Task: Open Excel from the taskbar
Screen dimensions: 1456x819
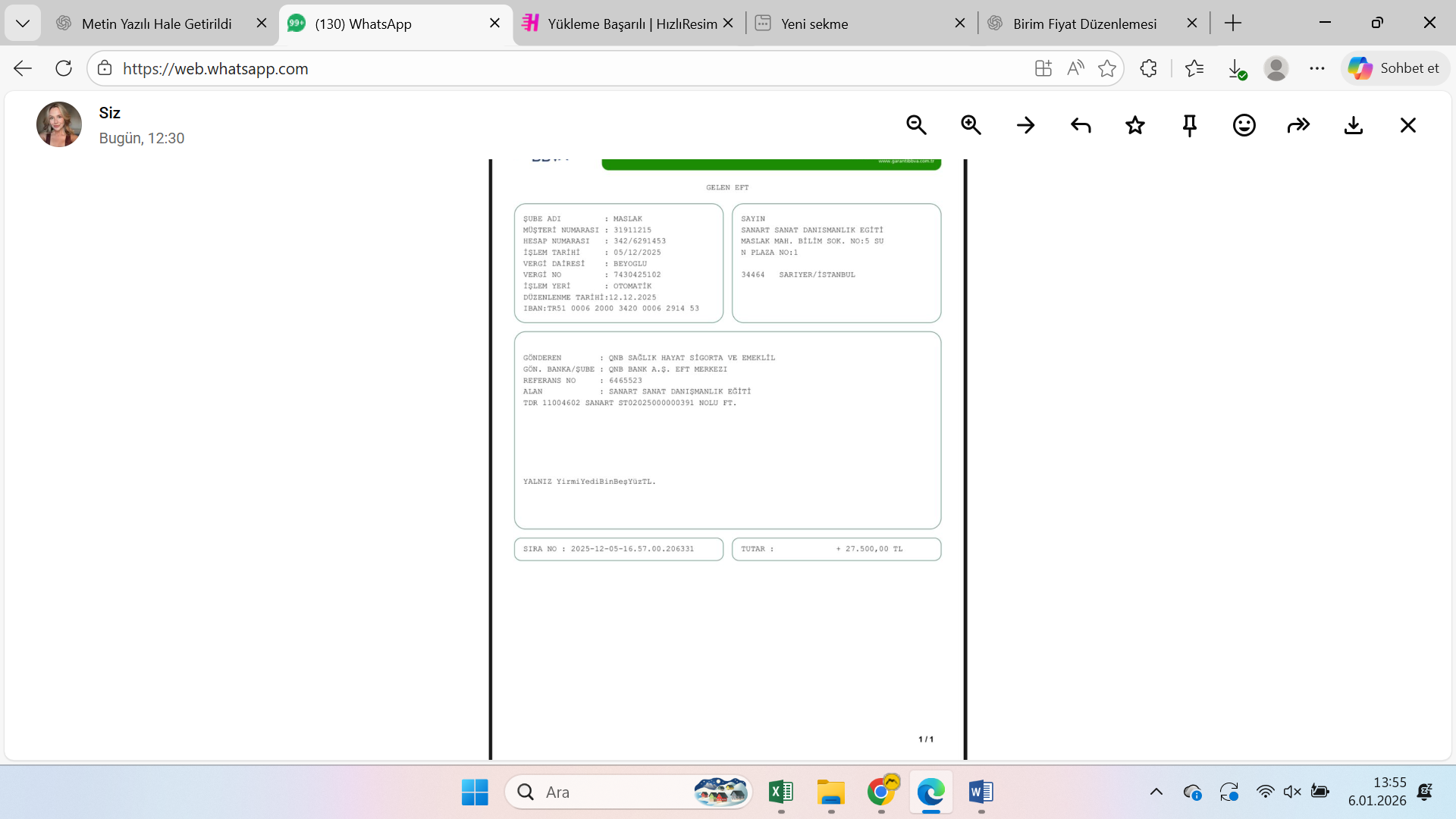Action: pos(781,792)
